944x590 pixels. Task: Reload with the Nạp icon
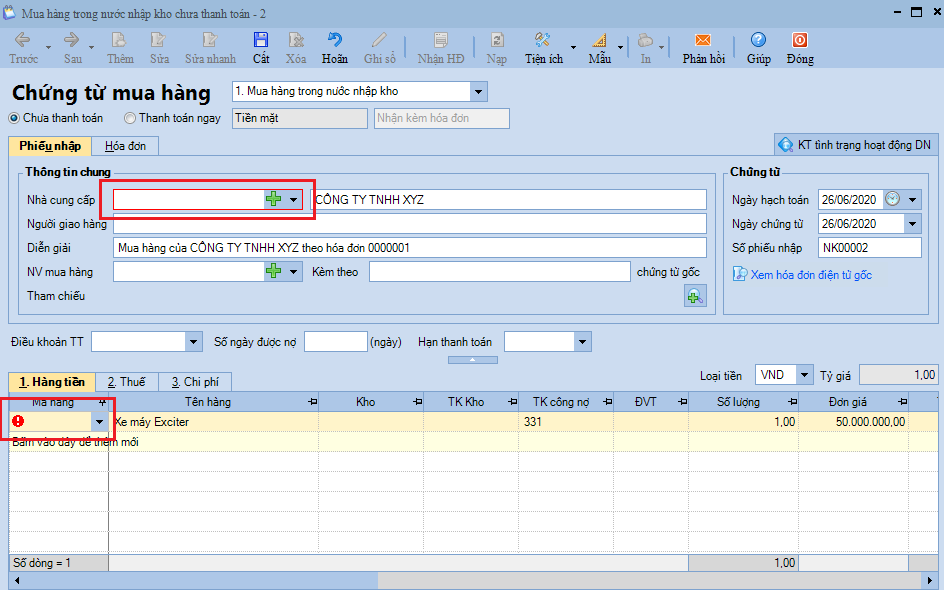tap(497, 40)
